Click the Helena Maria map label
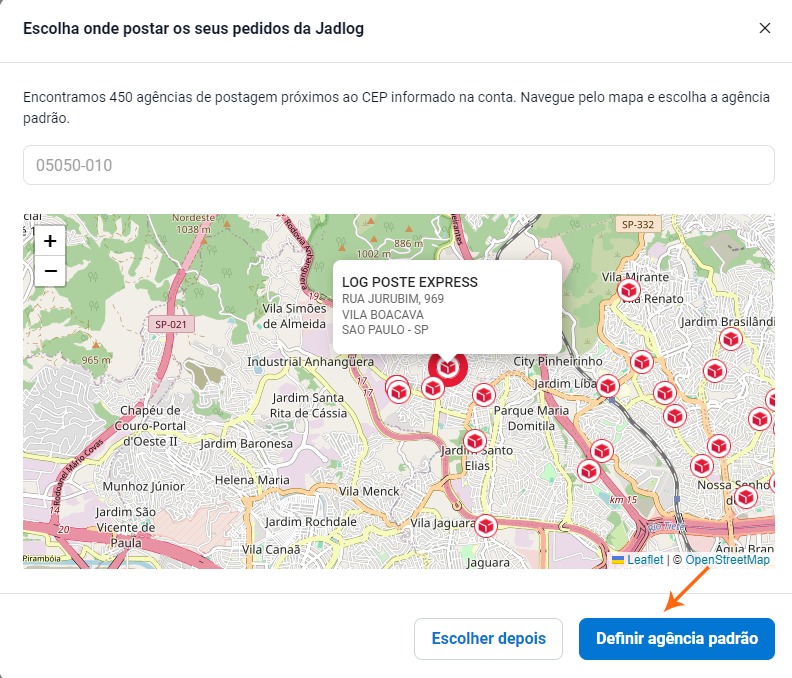 [252, 479]
